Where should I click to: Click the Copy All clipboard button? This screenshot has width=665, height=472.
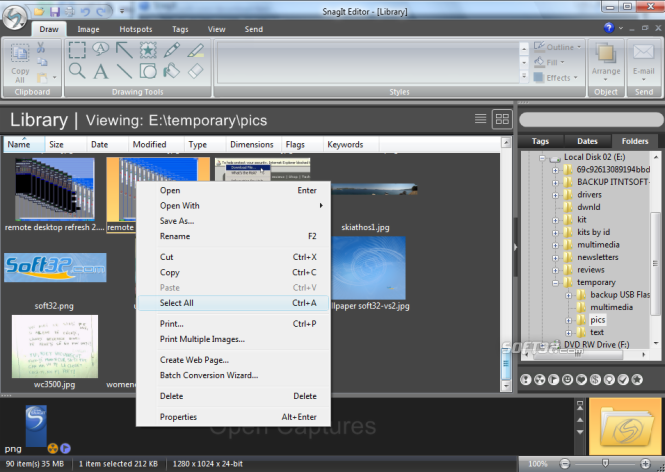20,64
